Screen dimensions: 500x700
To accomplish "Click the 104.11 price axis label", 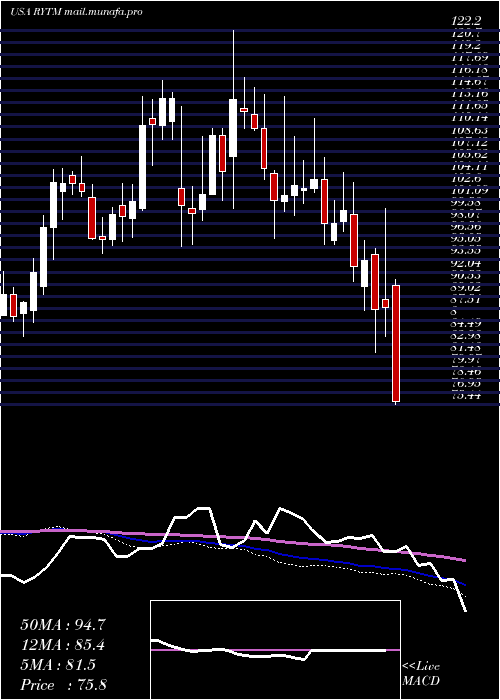I will point(469,168).
